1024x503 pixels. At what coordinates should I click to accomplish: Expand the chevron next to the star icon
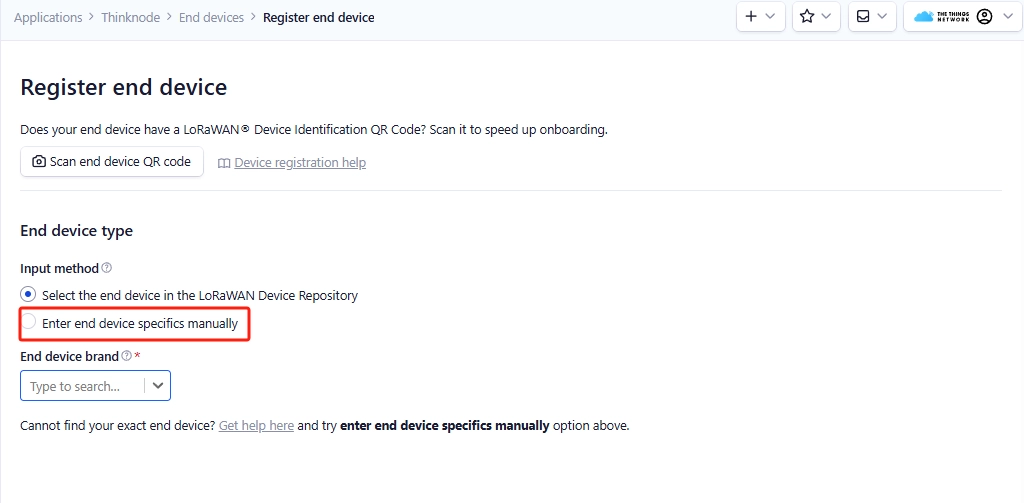click(x=826, y=17)
